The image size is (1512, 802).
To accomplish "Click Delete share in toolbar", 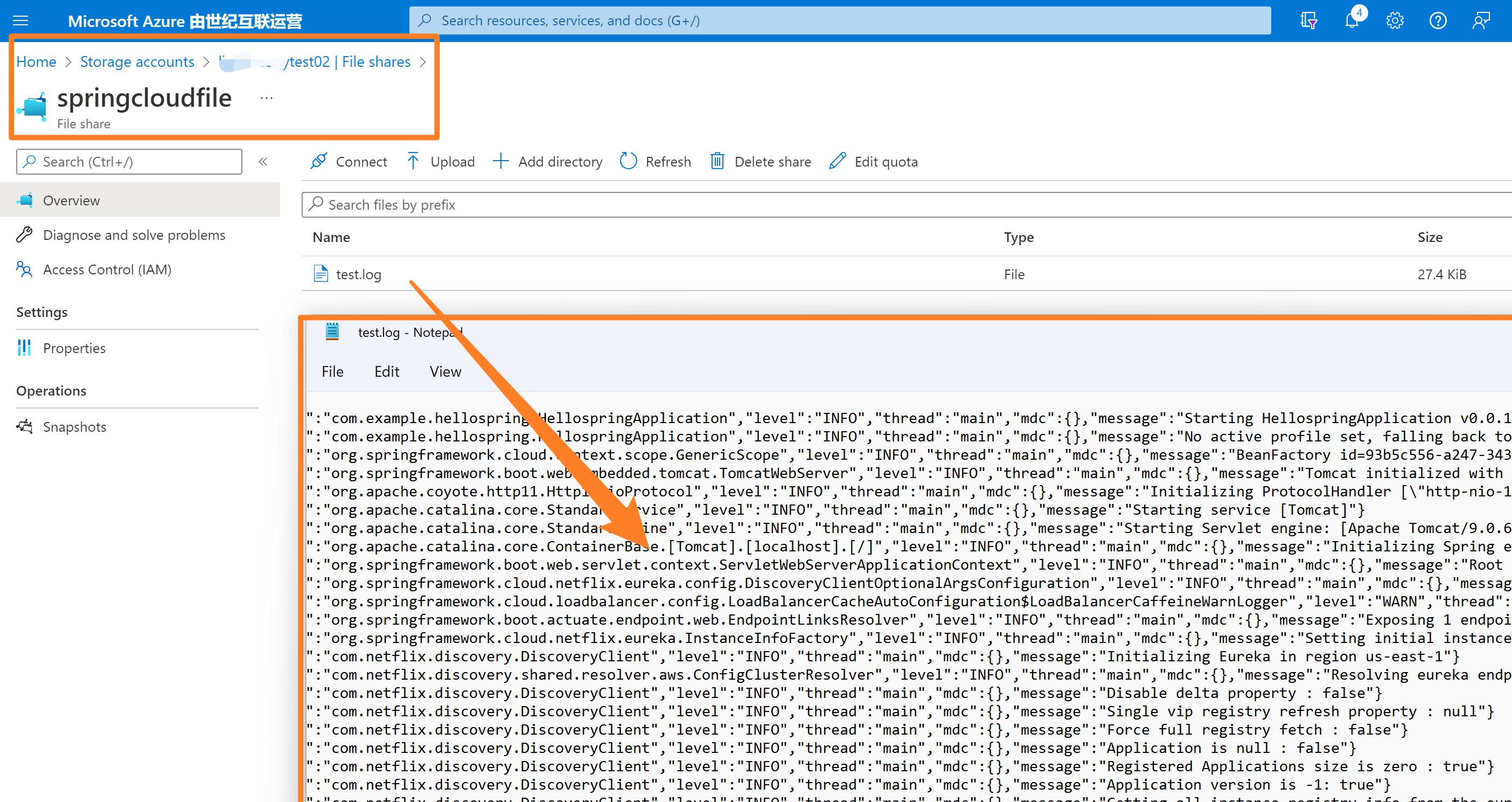I will point(761,162).
